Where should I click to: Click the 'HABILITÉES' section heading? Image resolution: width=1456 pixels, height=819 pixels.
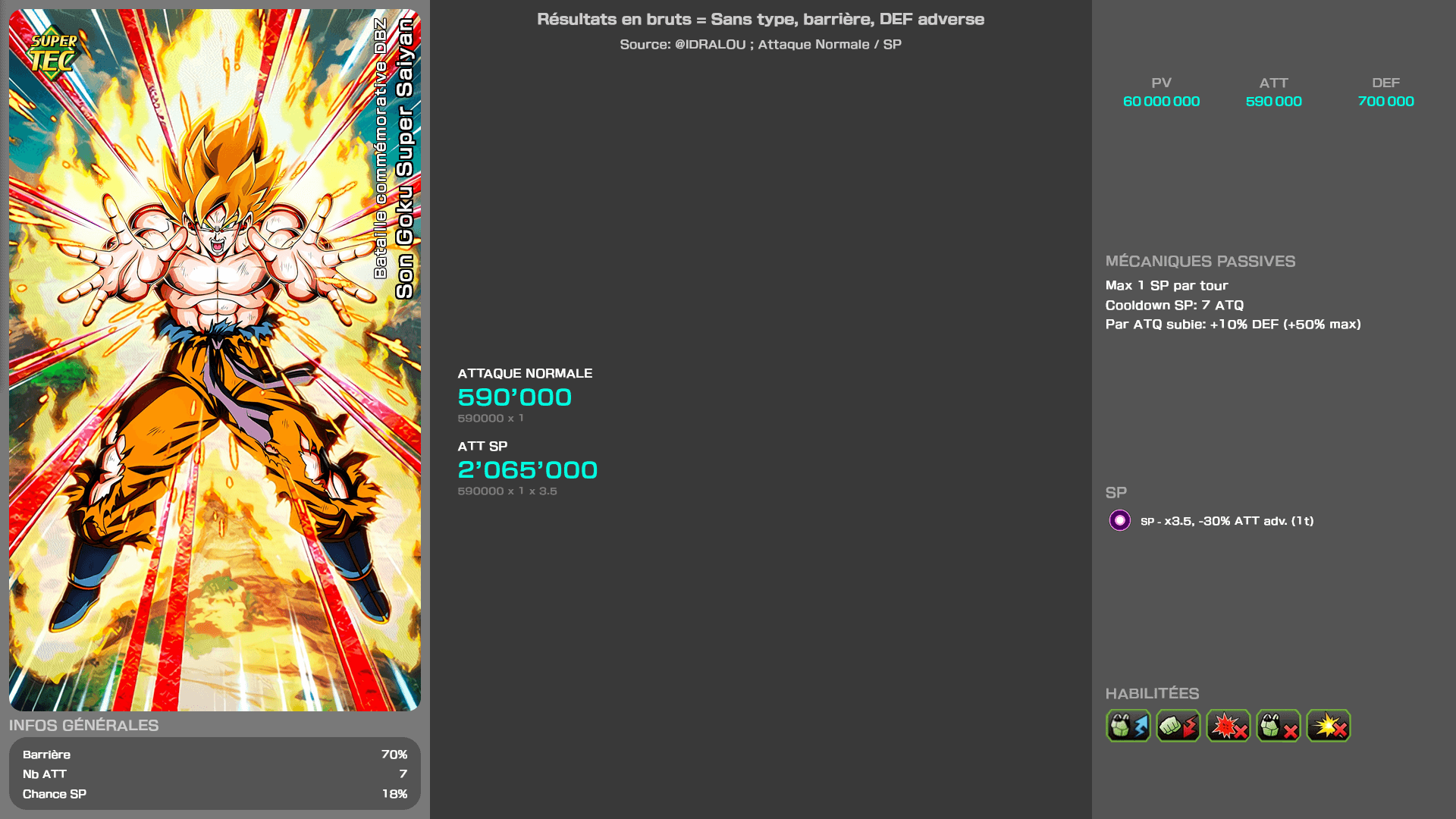[x=1152, y=693]
